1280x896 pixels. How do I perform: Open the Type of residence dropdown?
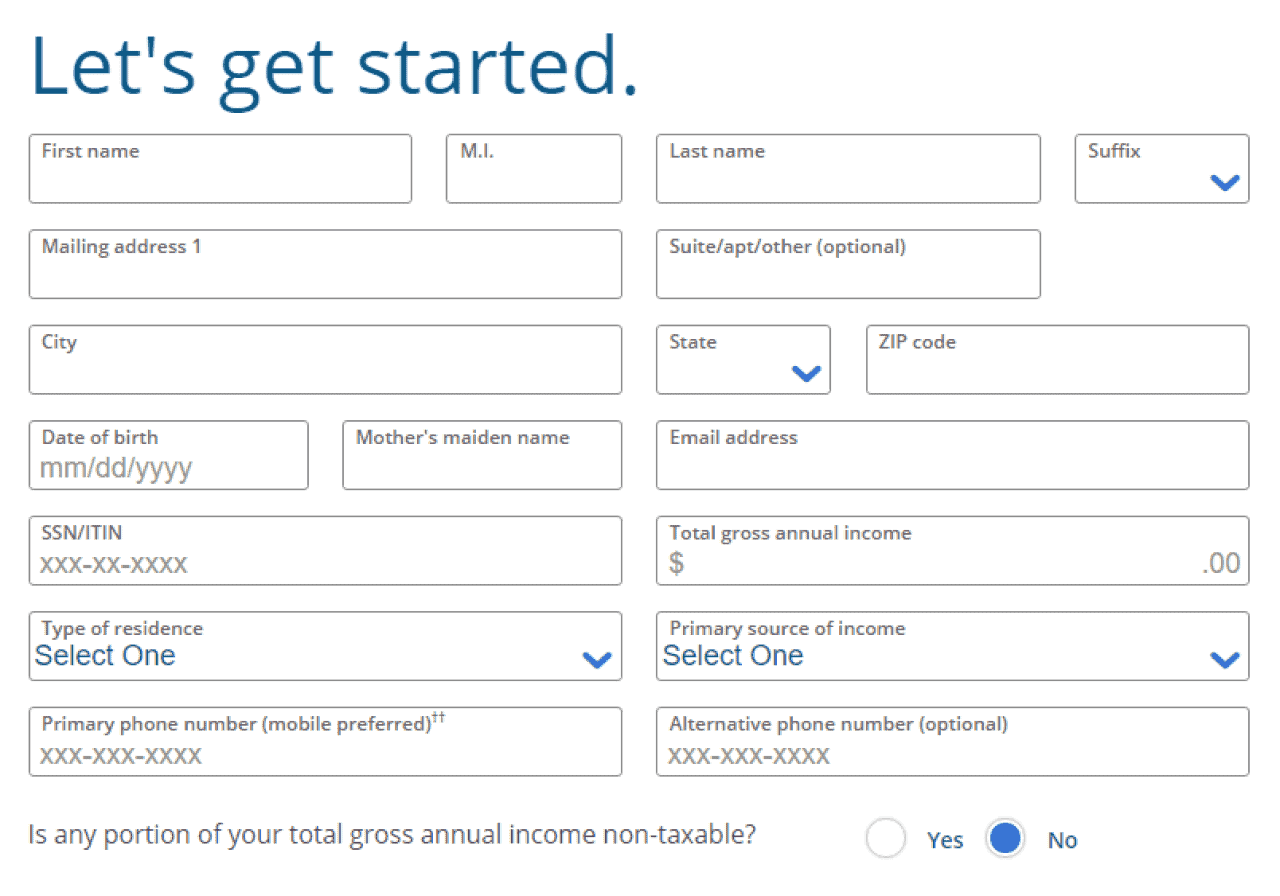pyautogui.click(x=597, y=660)
